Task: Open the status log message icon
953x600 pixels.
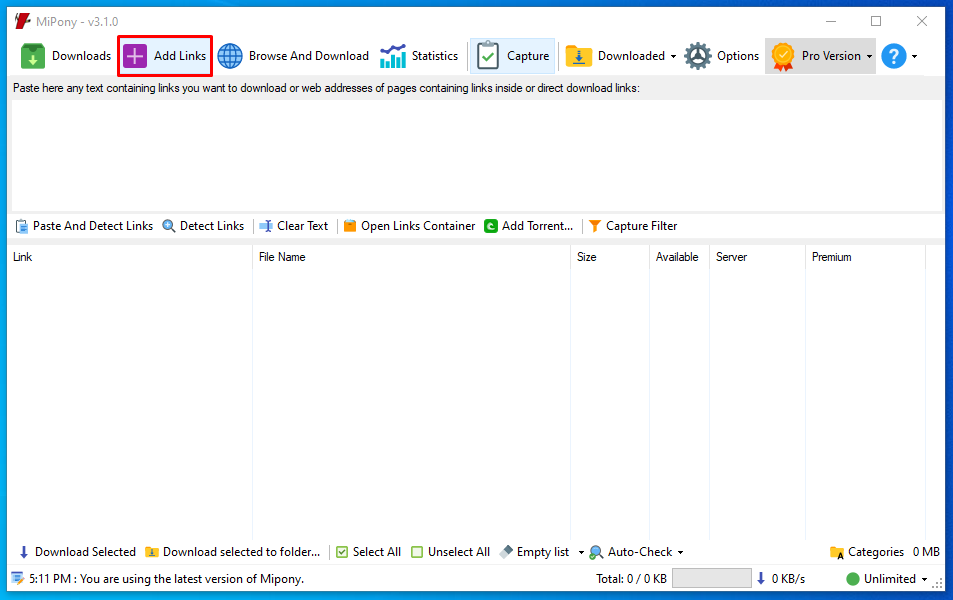Action: 18,579
